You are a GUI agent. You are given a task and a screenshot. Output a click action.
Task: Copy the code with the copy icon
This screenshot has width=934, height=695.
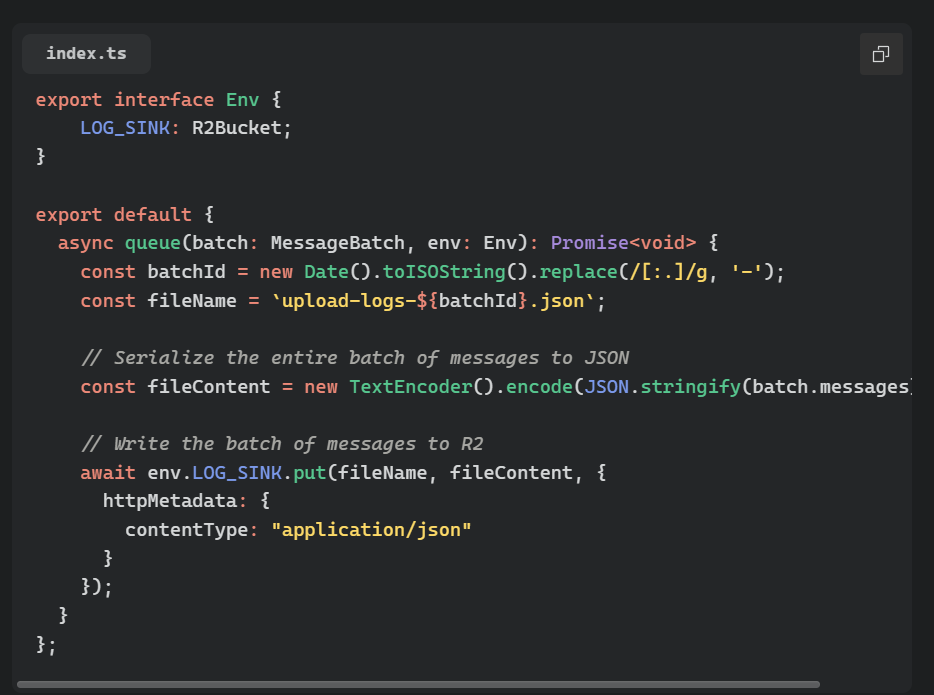point(881,54)
